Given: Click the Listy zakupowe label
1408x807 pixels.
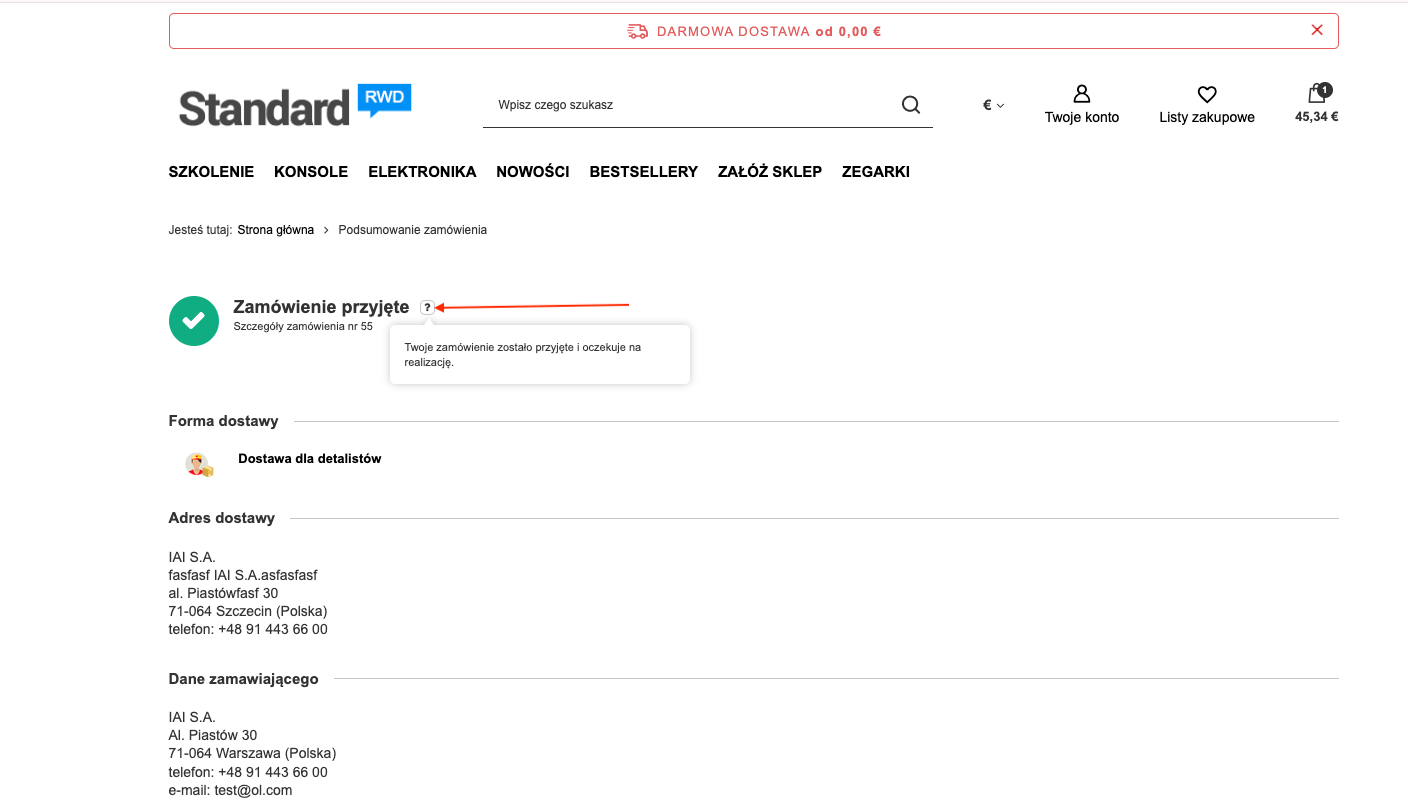Looking at the screenshot, I should pos(1207,118).
